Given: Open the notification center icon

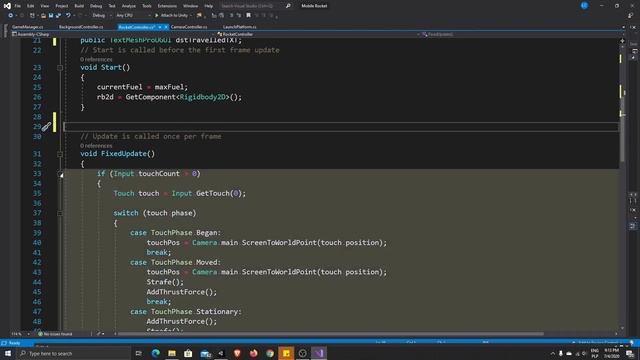Looking at the screenshot, I should (x=630, y=353).
